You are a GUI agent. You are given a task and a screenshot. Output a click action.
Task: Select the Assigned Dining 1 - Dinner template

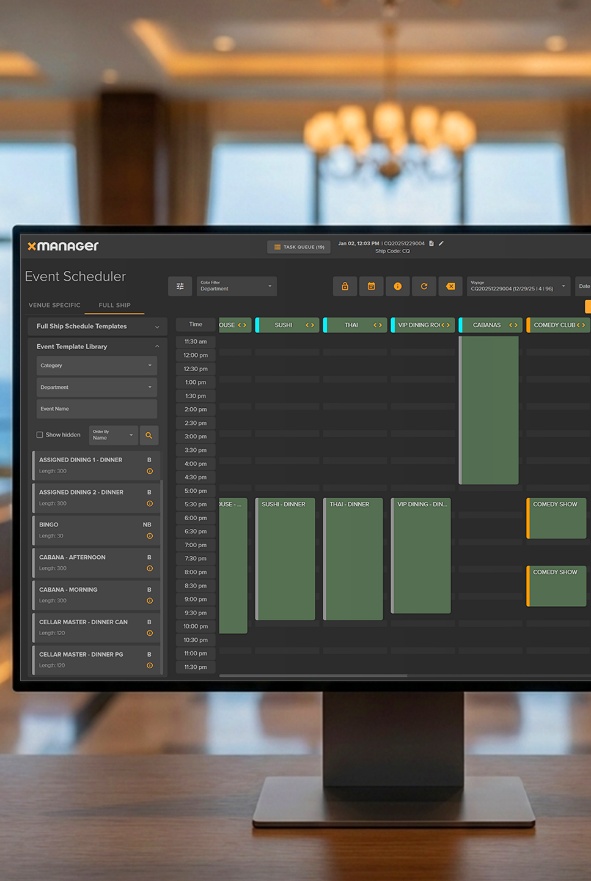point(97,465)
